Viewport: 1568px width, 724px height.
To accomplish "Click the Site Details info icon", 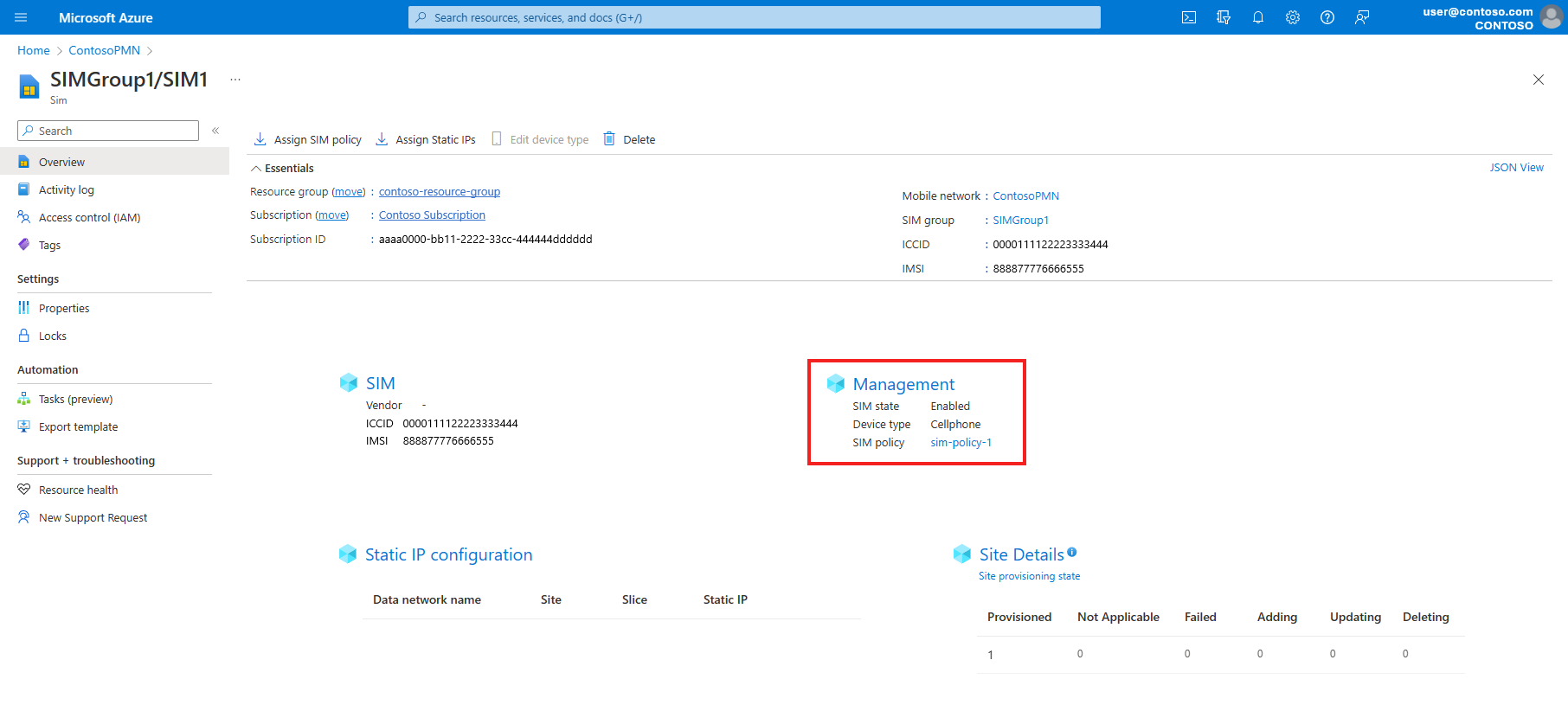I will pos(1072,552).
